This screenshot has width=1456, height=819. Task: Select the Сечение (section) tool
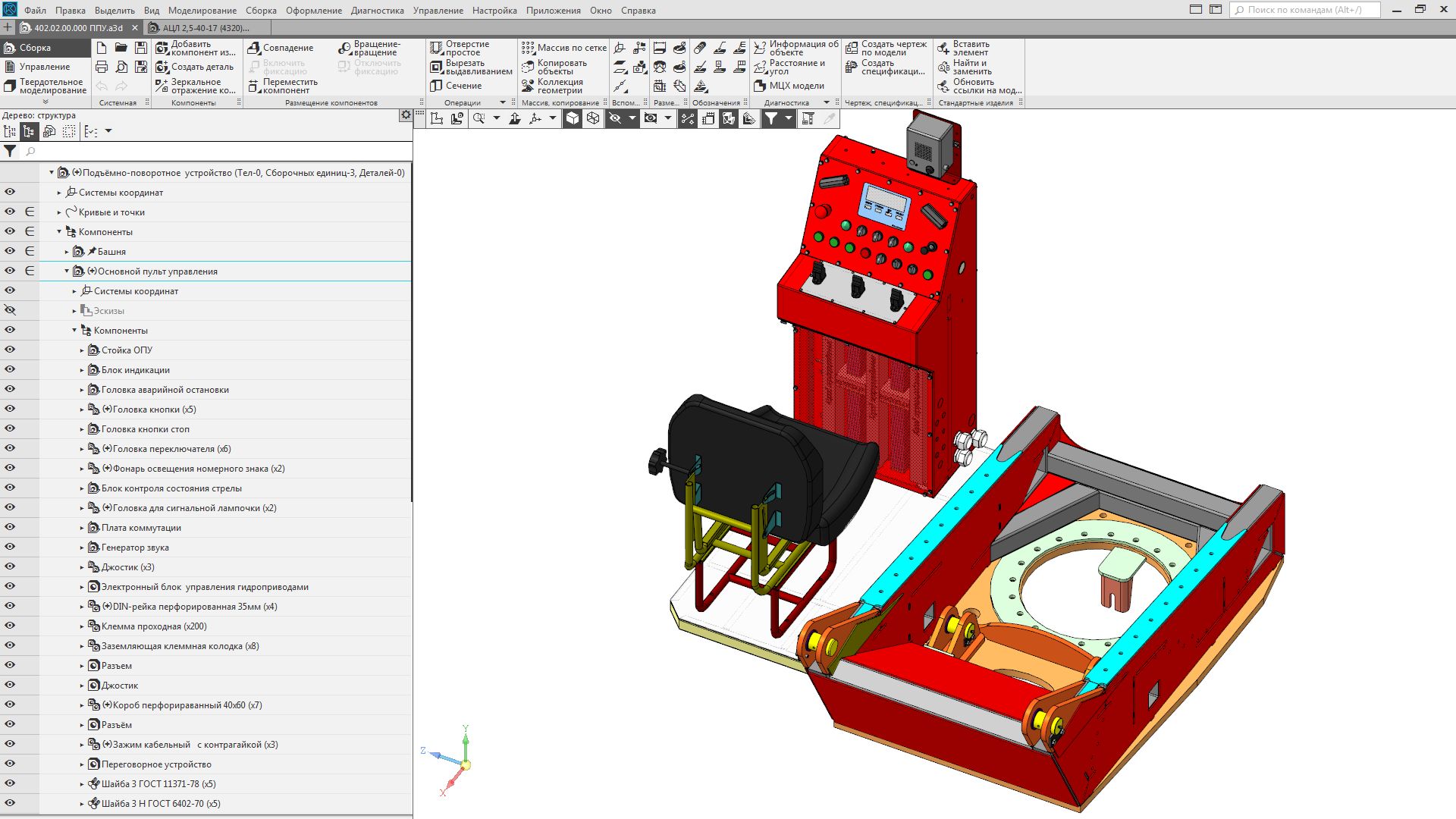(x=457, y=86)
